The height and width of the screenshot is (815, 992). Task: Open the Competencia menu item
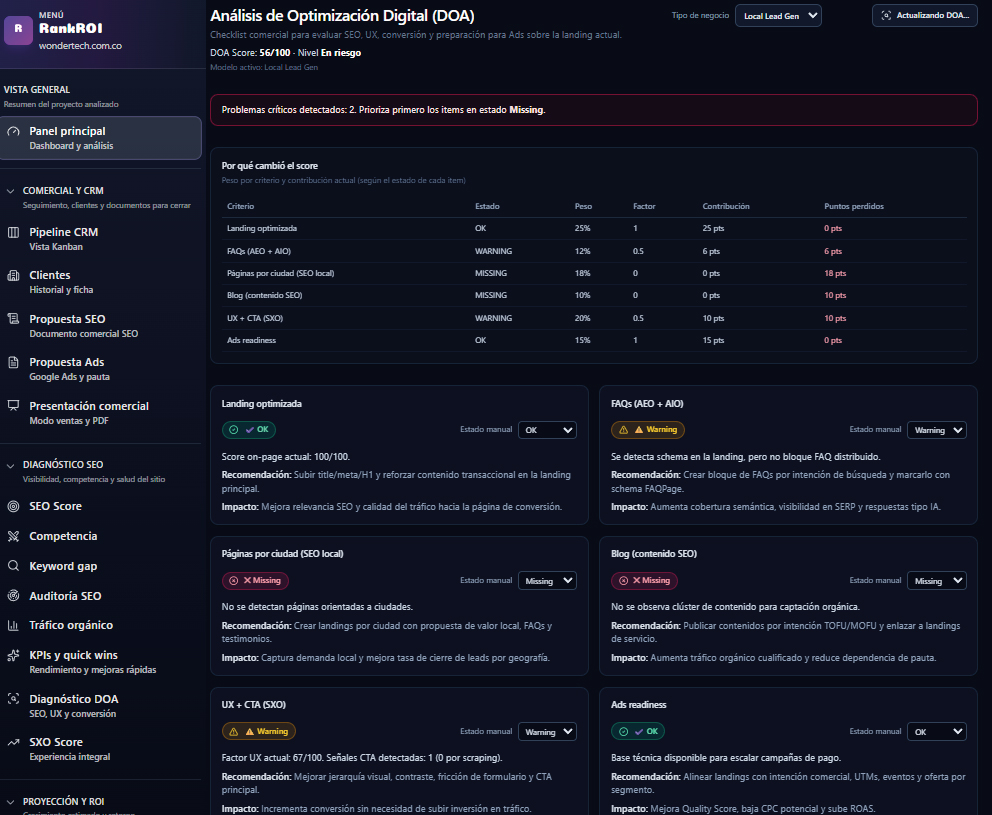coord(101,536)
